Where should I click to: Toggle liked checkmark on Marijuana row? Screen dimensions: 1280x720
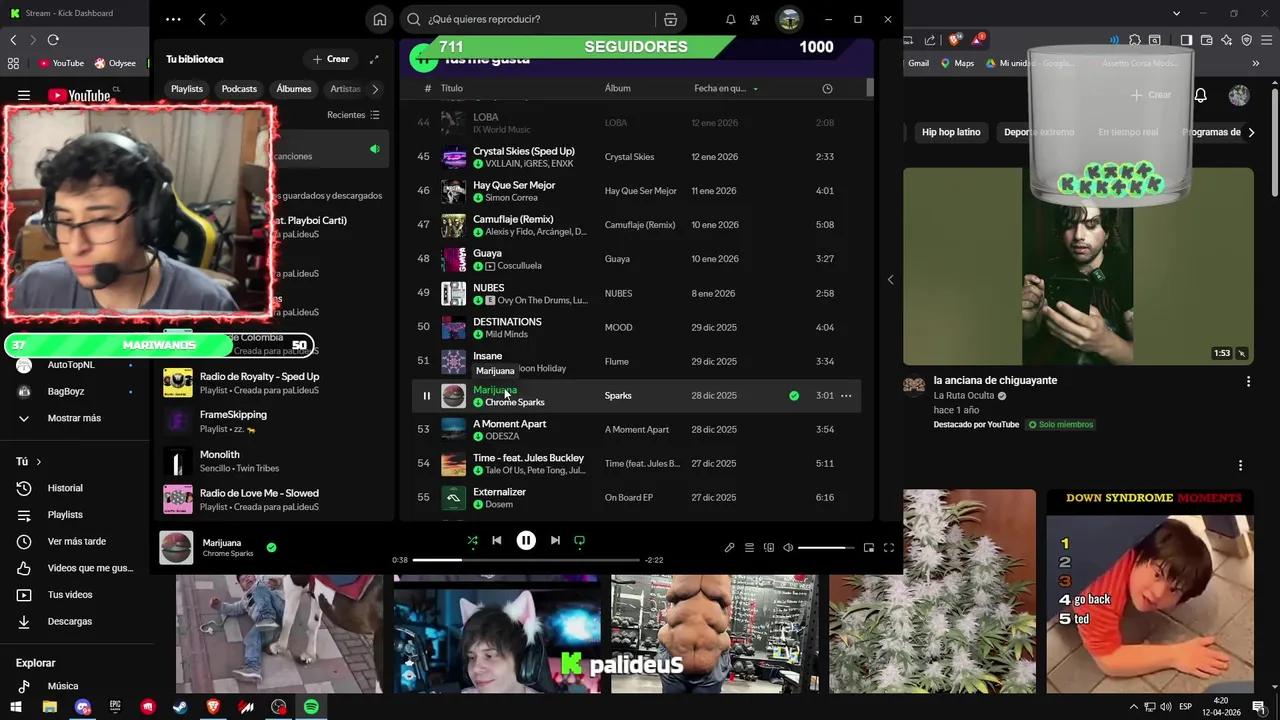pos(794,396)
